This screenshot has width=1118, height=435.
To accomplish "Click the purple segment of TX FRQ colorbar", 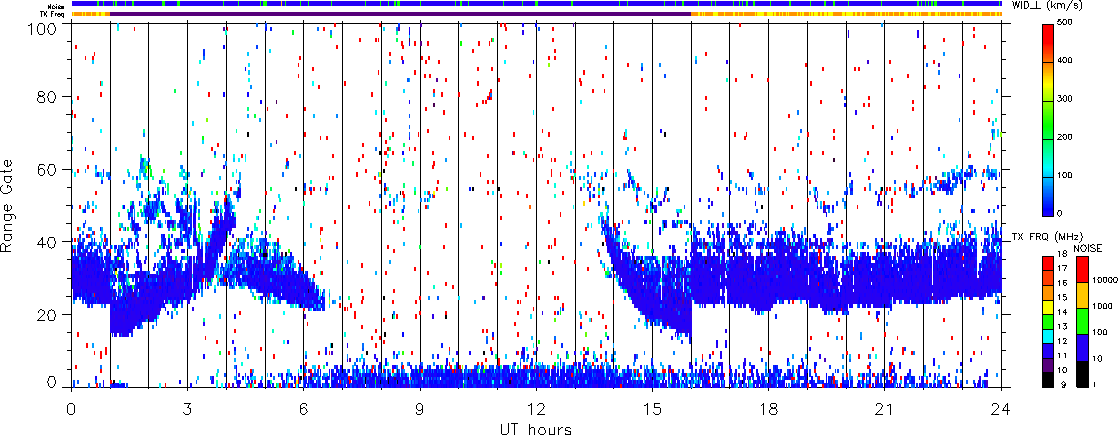I will click(x=1048, y=365).
